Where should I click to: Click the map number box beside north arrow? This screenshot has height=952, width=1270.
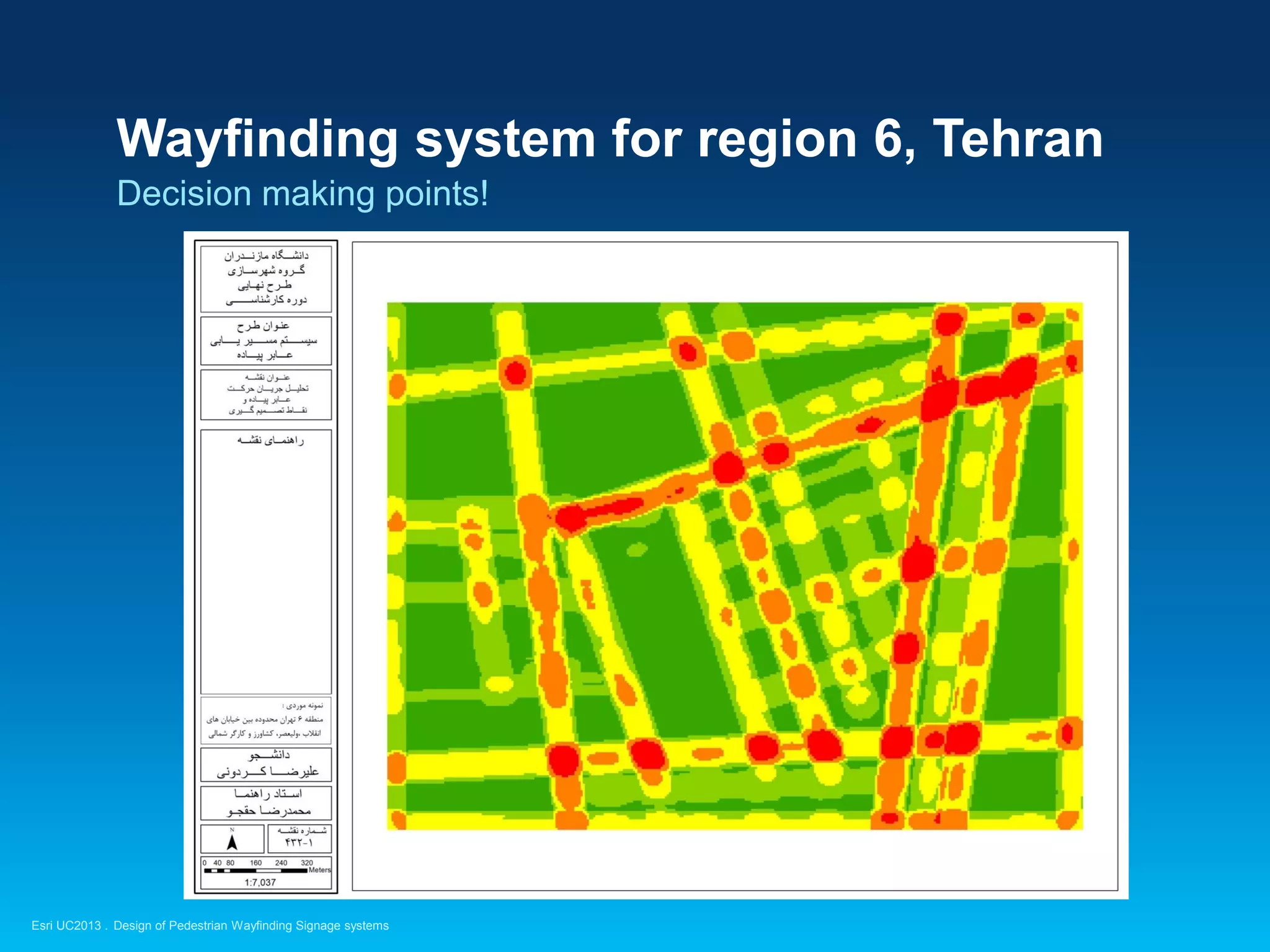pyautogui.click(x=300, y=838)
